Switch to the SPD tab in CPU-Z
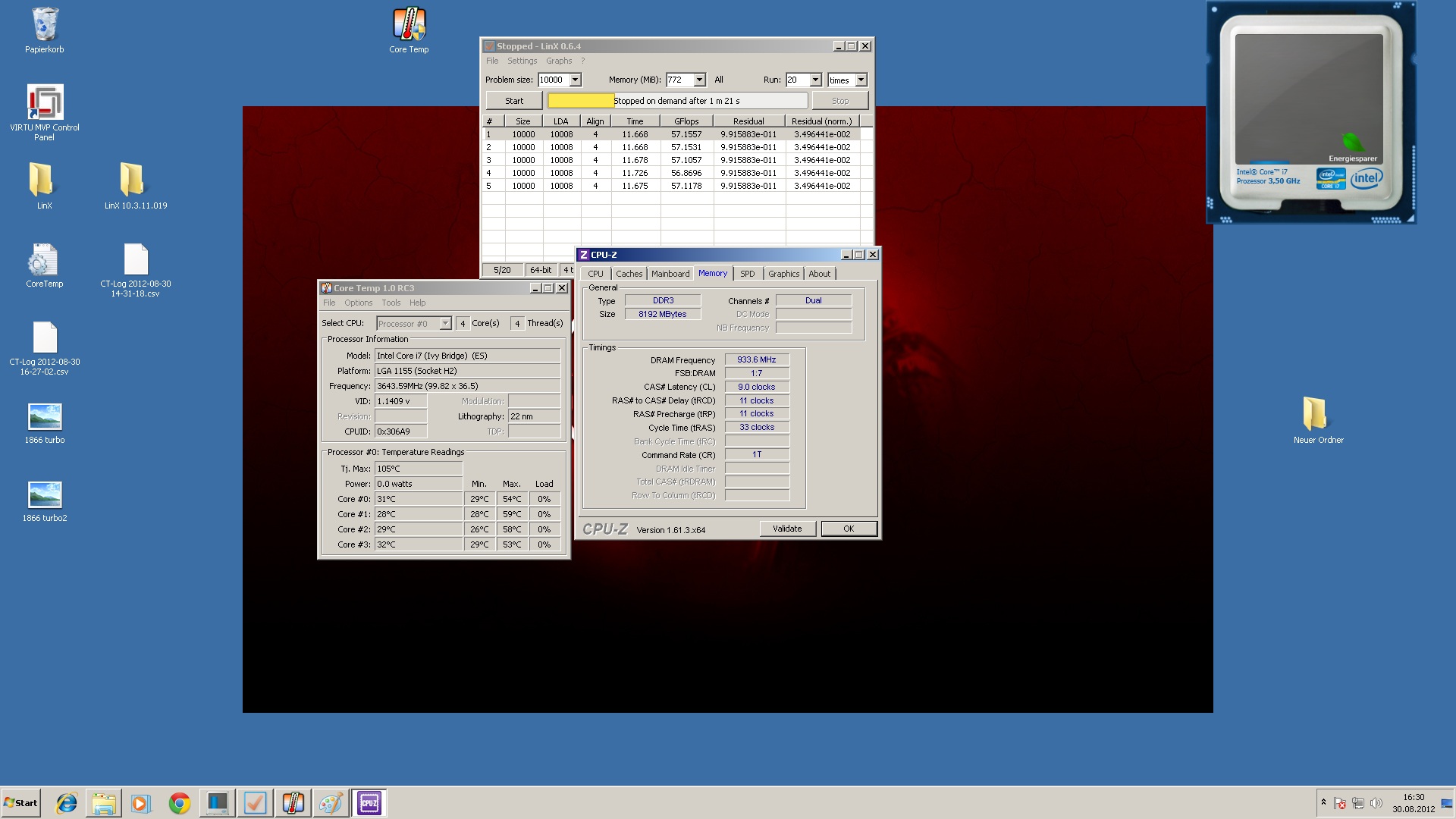This screenshot has width=1456, height=819. tap(747, 274)
